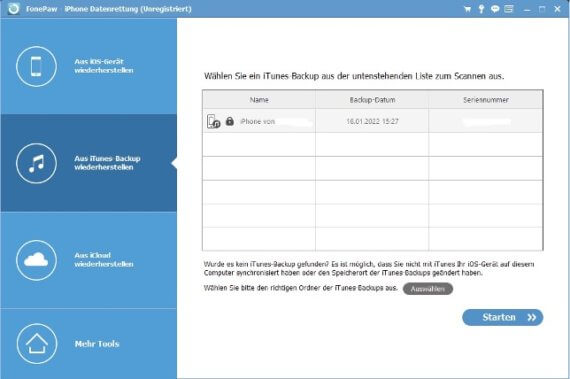
Task: Sort by Name column header
Action: tap(259, 100)
